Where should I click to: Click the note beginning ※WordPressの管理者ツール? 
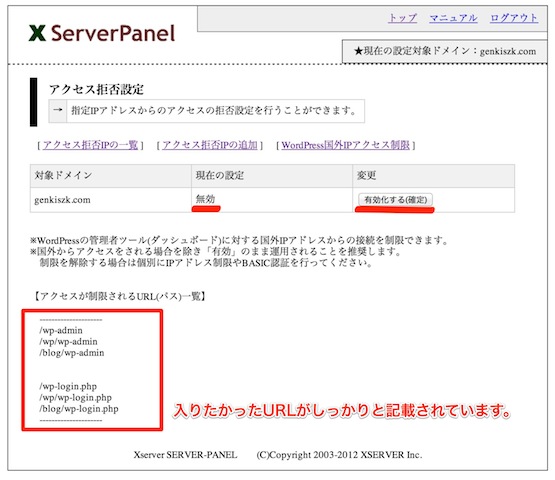239,240
